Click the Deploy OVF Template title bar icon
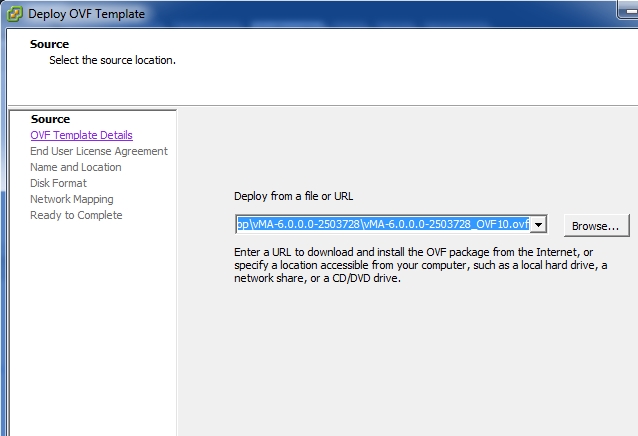 pos(15,14)
